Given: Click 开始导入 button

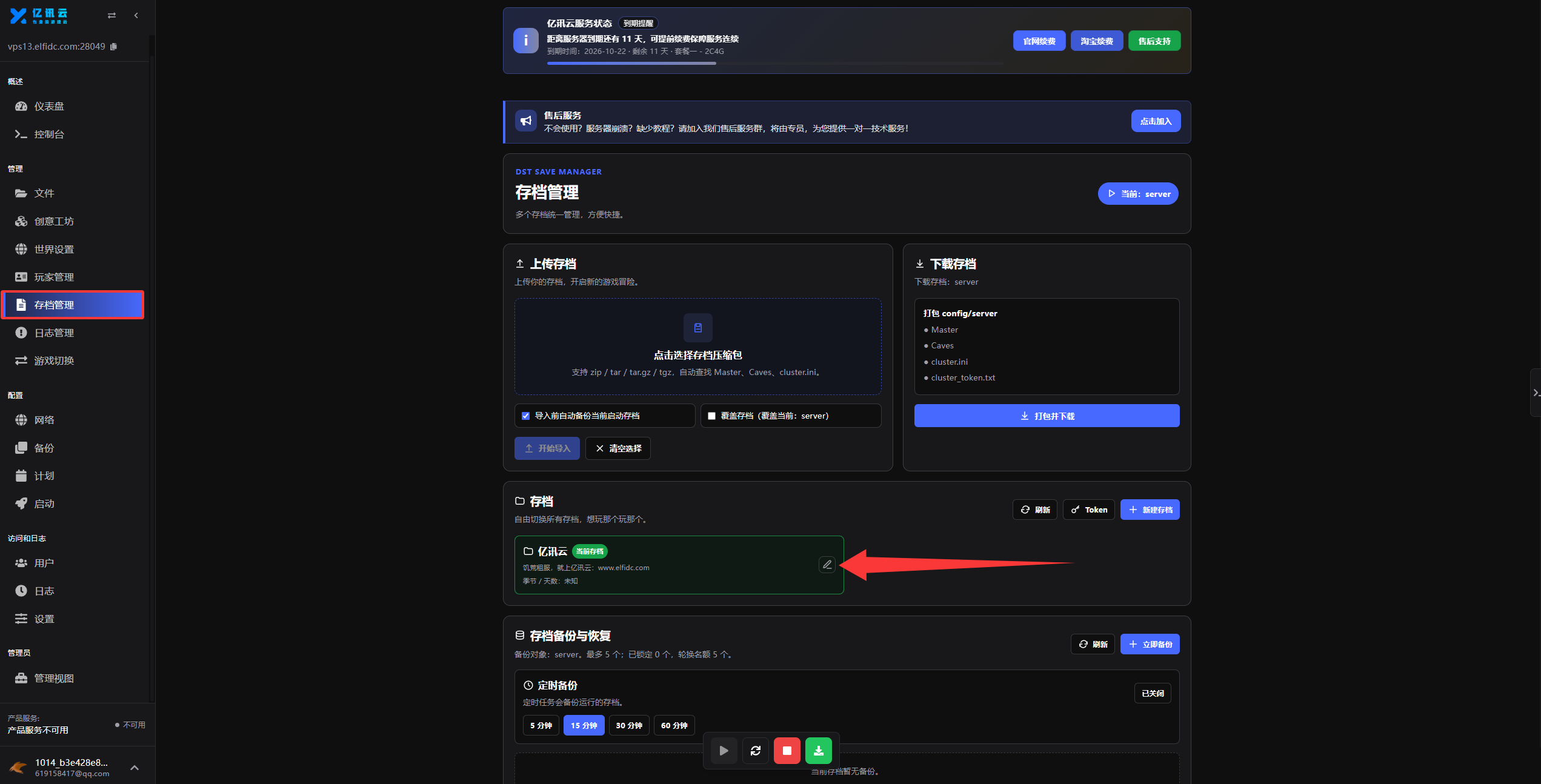Looking at the screenshot, I should pyautogui.click(x=547, y=448).
